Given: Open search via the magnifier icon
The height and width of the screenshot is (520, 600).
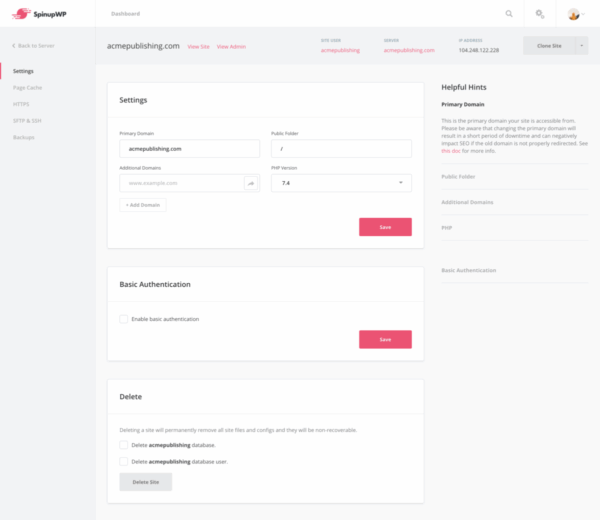Looking at the screenshot, I should [509, 14].
